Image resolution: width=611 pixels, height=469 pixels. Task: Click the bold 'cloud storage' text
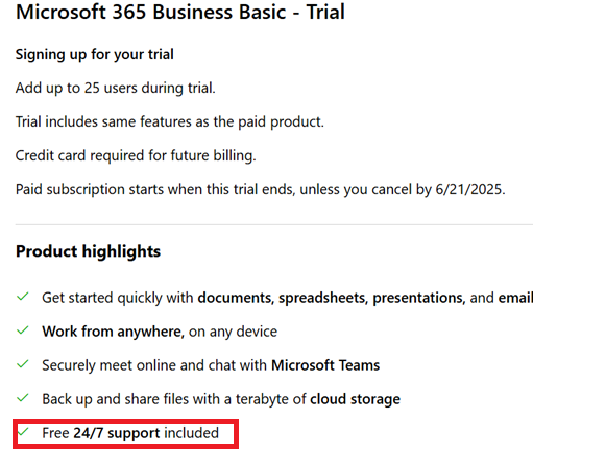[355, 399]
